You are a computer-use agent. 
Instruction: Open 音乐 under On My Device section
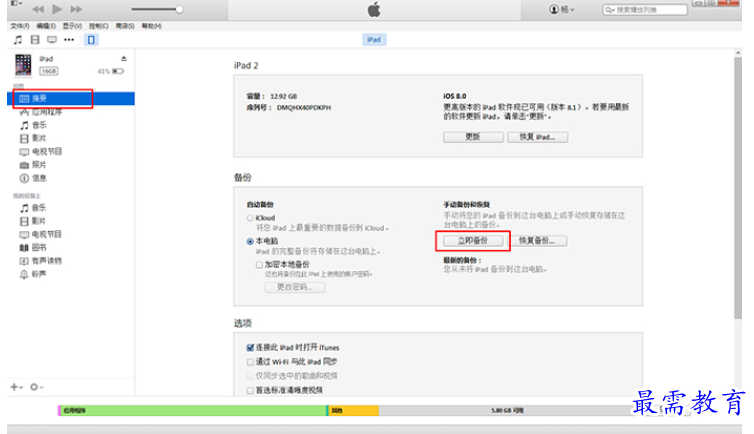[x=39, y=208]
